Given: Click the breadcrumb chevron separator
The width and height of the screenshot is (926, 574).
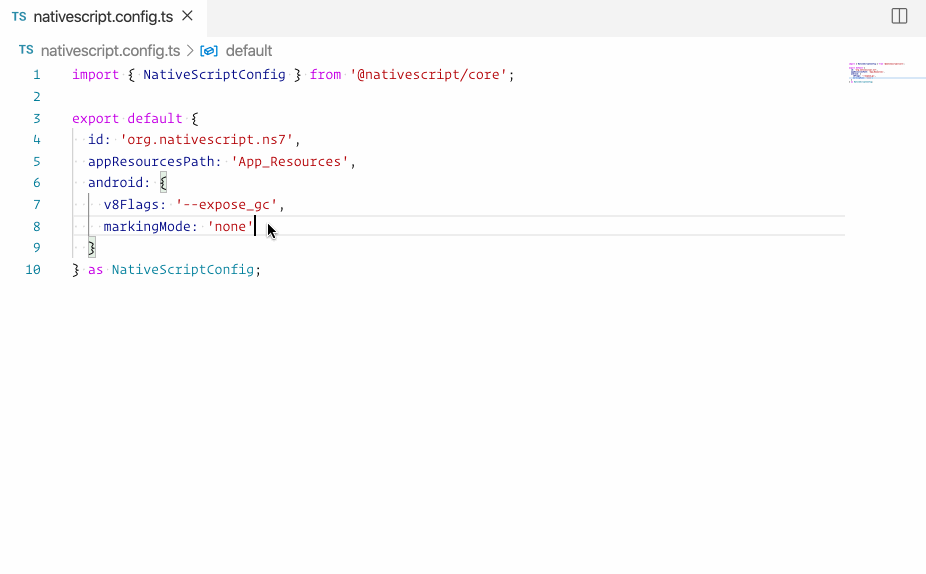Looking at the screenshot, I should (x=190, y=51).
